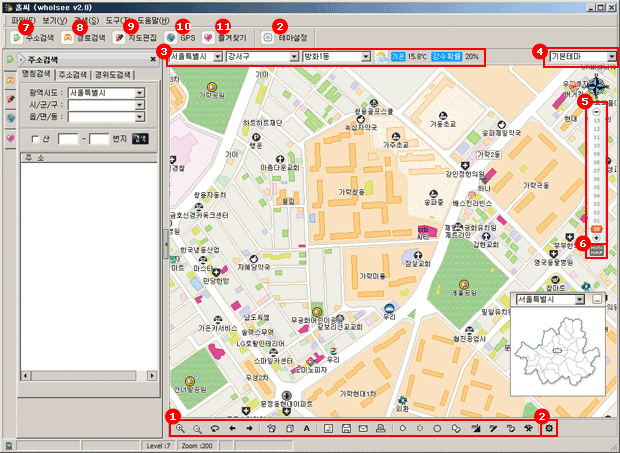Click the previous-view left arrow icon
The image size is (620, 453).
(232, 428)
